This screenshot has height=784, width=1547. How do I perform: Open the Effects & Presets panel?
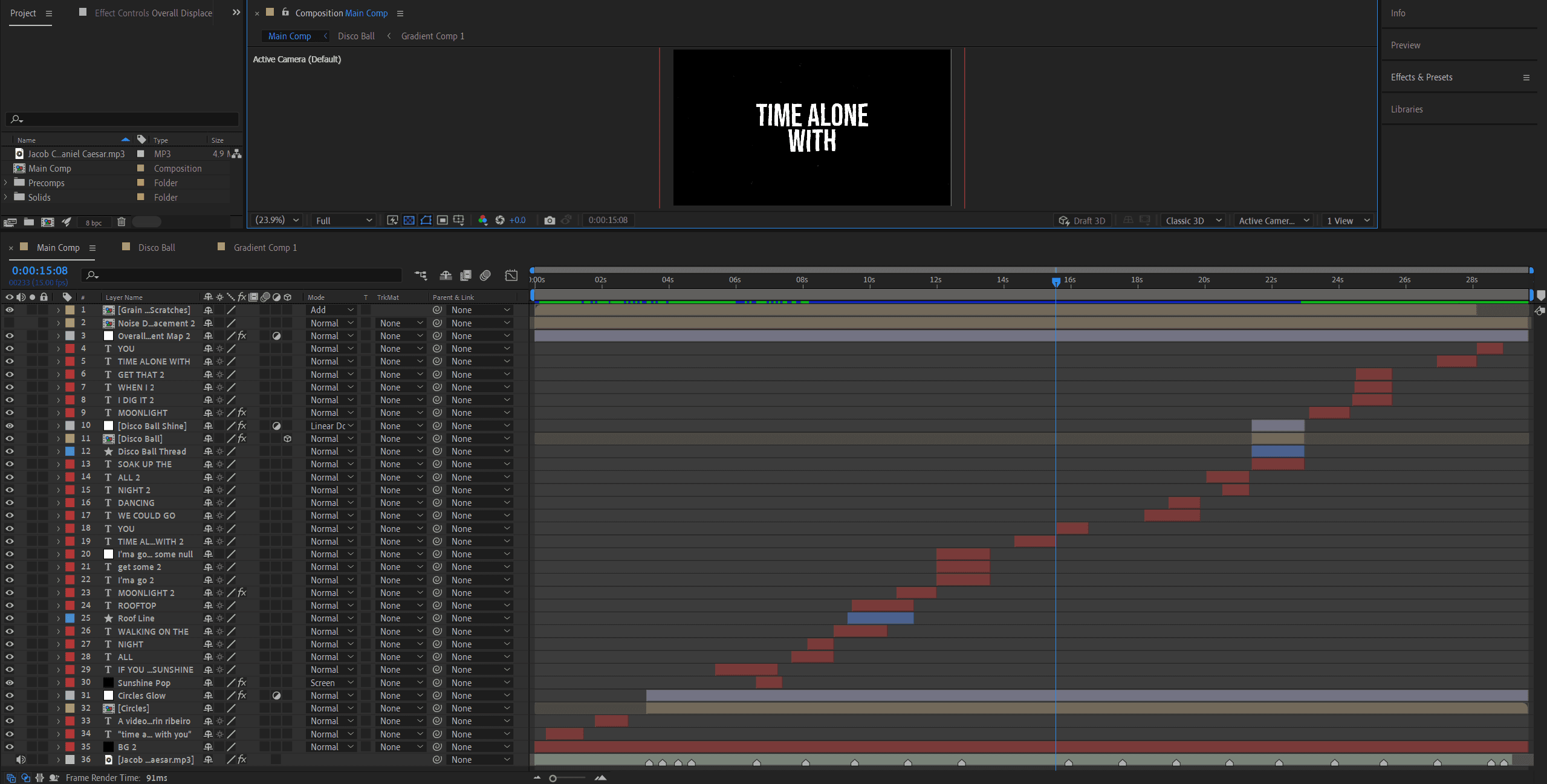pos(1421,77)
